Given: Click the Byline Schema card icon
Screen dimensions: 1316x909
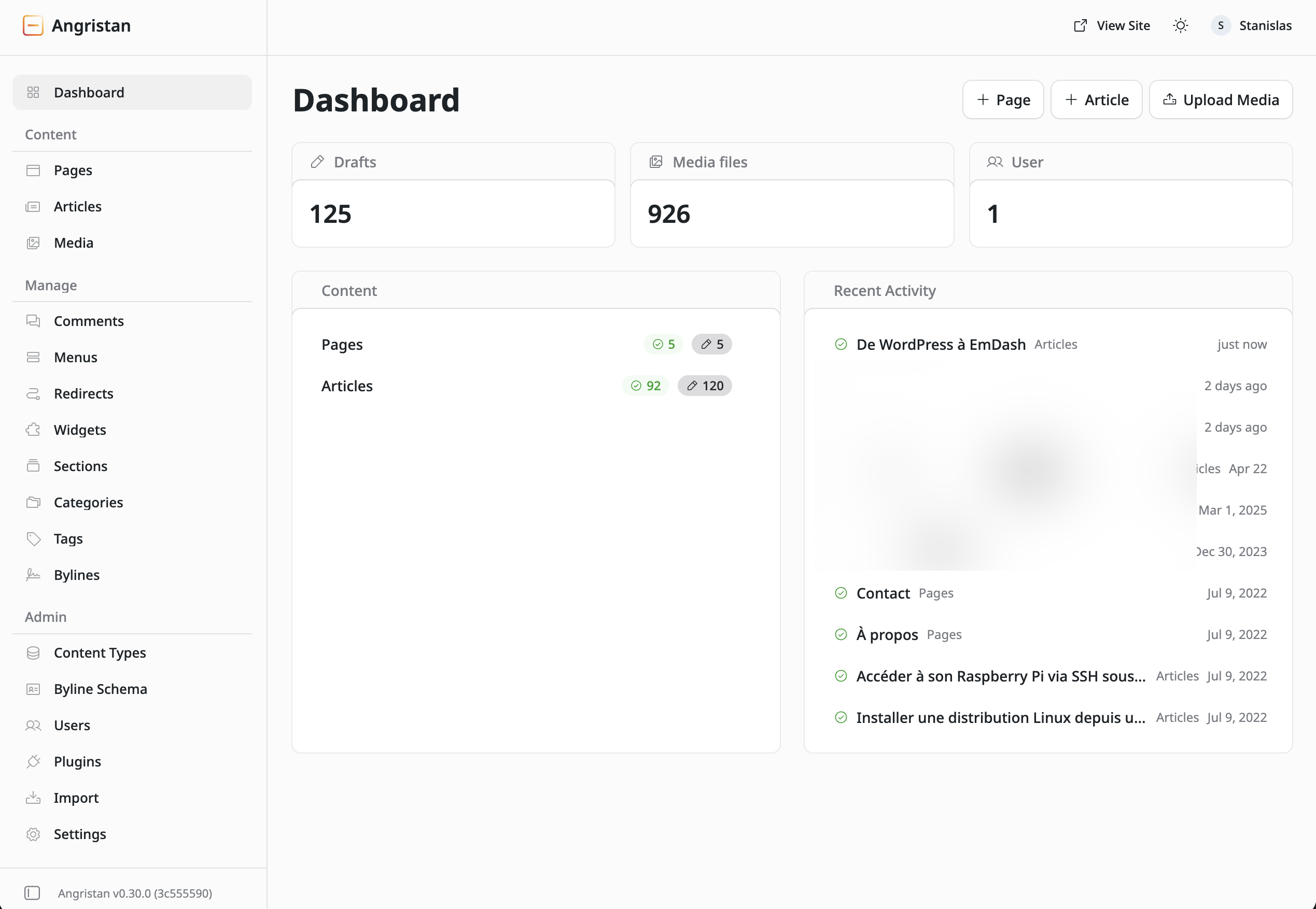Looking at the screenshot, I should click(x=33, y=689).
